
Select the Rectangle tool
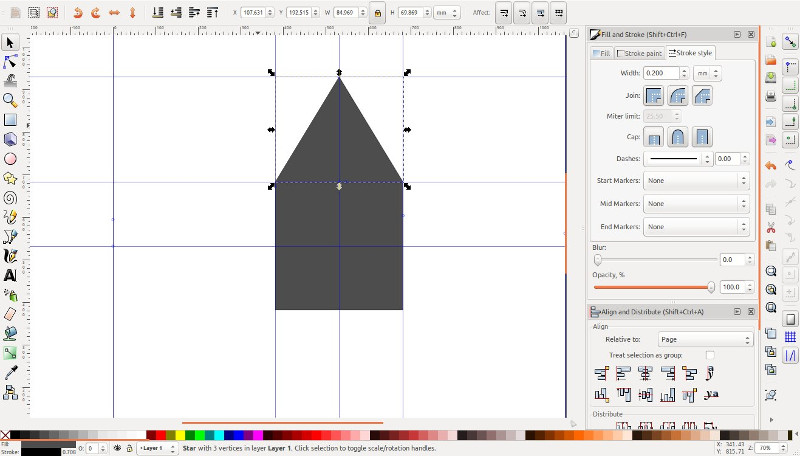point(10,120)
